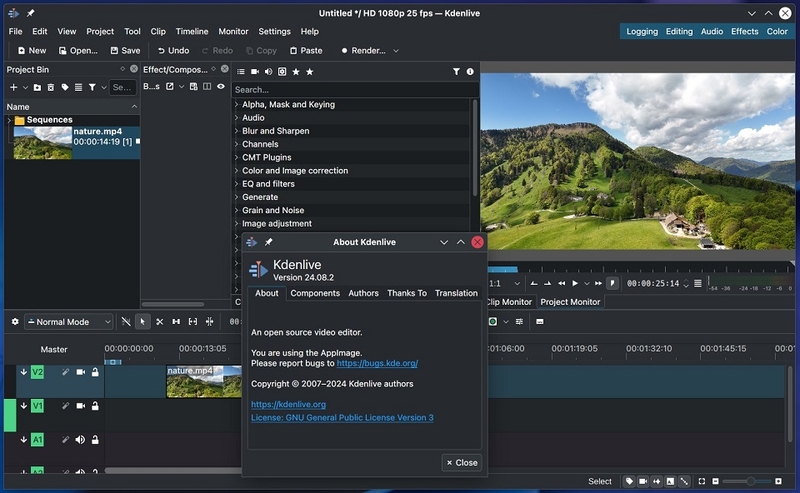Open the Timeline menu

click(x=192, y=32)
